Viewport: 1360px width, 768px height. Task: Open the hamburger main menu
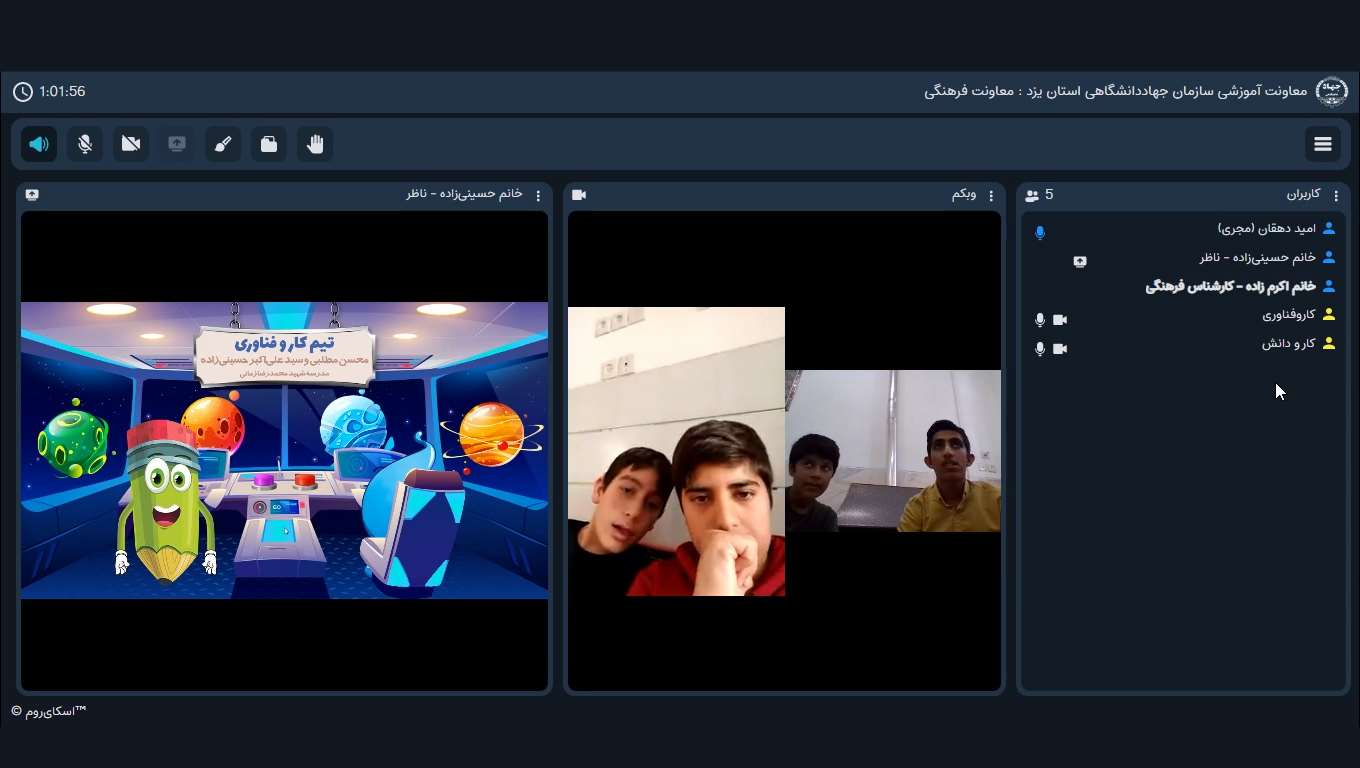pyautogui.click(x=1322, y=144)
